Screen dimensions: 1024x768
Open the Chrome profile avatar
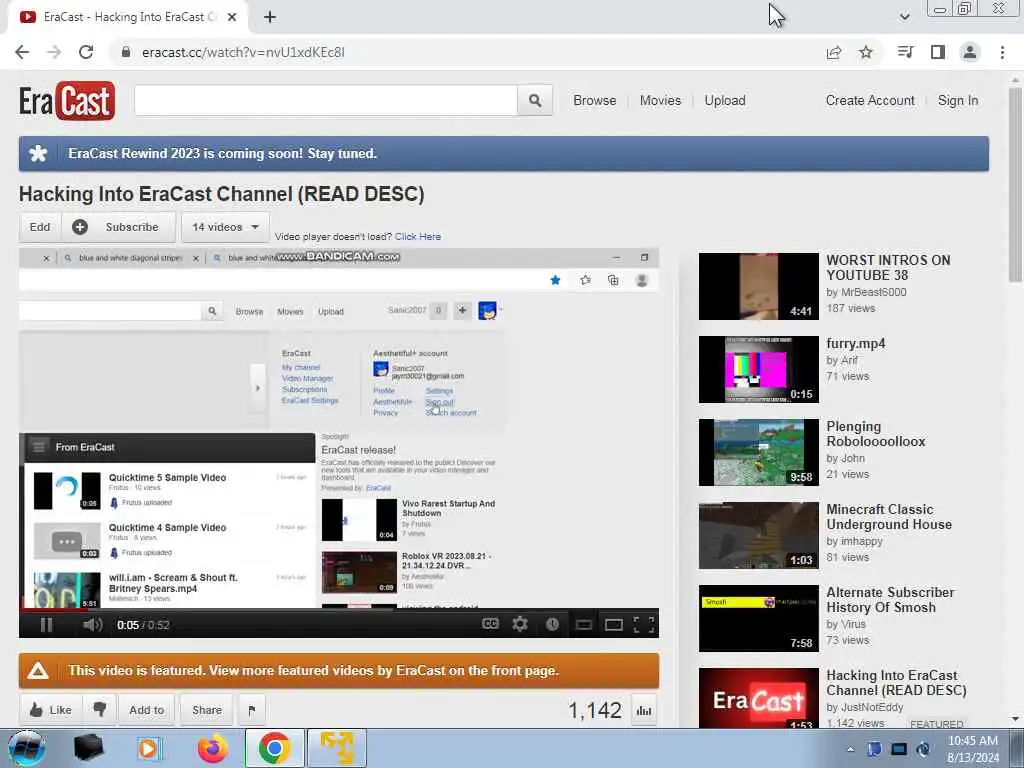970,52
